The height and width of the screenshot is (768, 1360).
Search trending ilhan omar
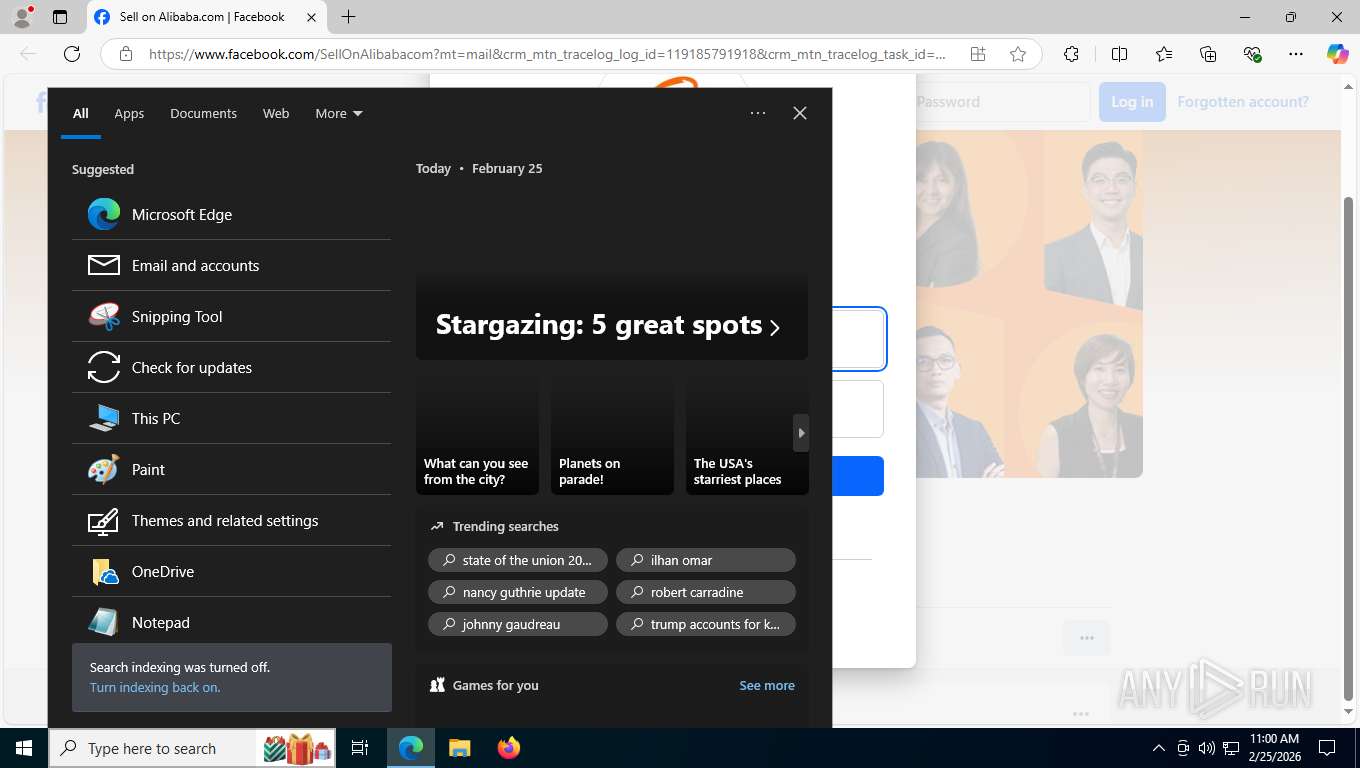point(706,560)
